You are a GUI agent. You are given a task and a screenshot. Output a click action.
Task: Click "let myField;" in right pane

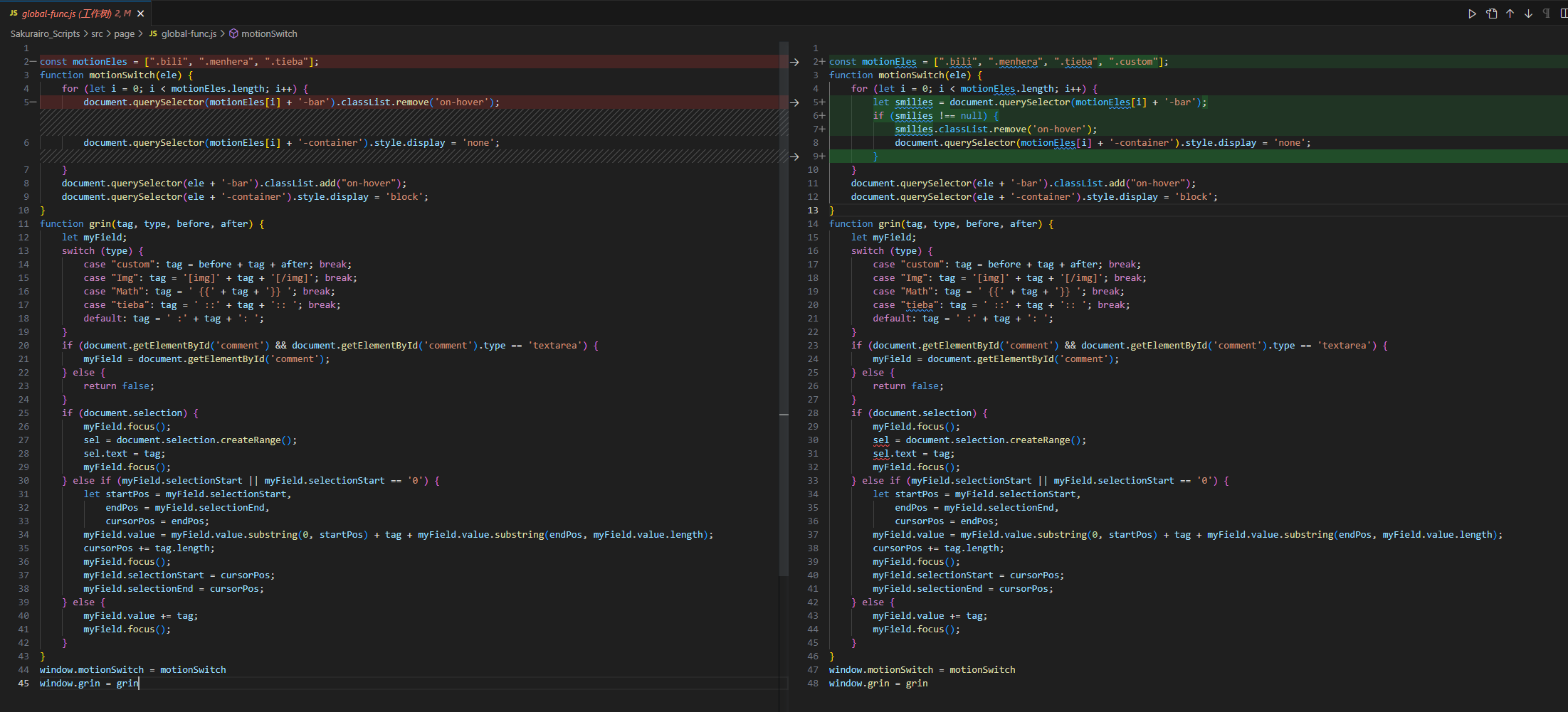tap(884, 238)
